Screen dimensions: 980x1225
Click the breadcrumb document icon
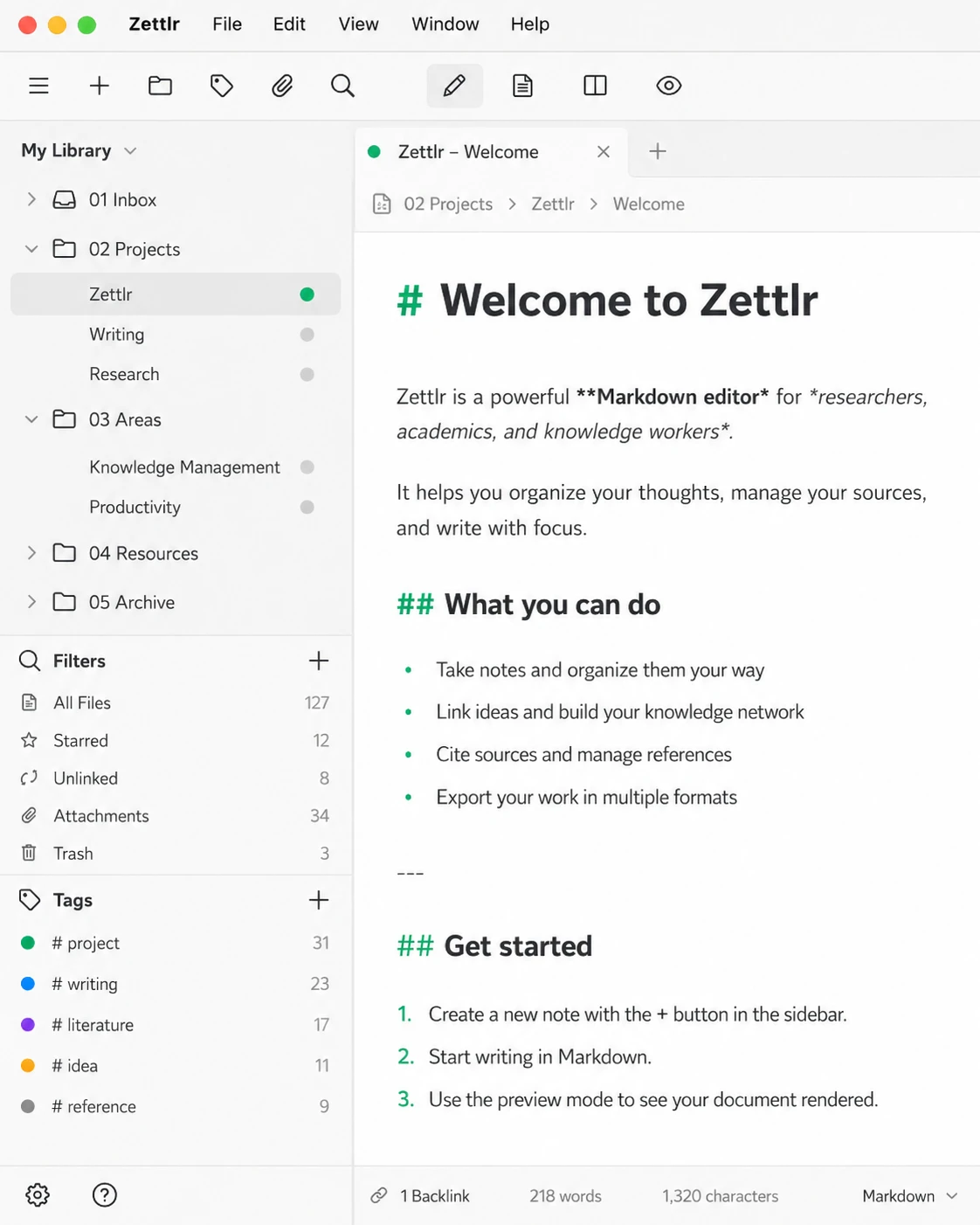click(x=382, y=204)
